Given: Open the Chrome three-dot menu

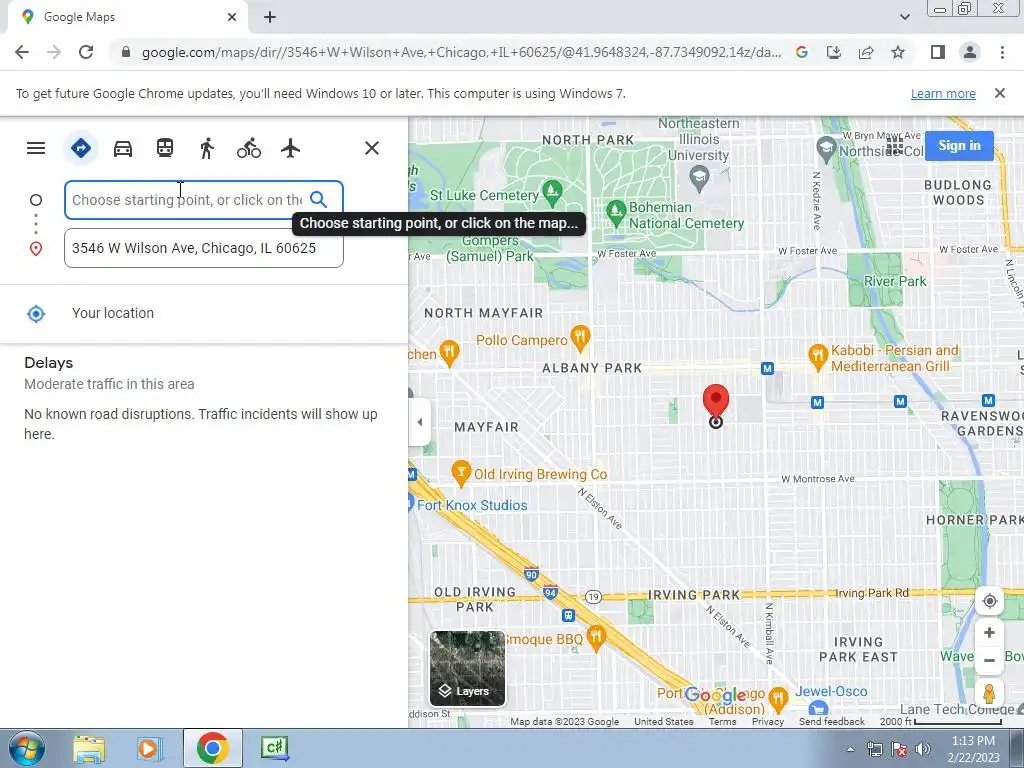Looking at the screenshot, I should (x=1002, y=52).
